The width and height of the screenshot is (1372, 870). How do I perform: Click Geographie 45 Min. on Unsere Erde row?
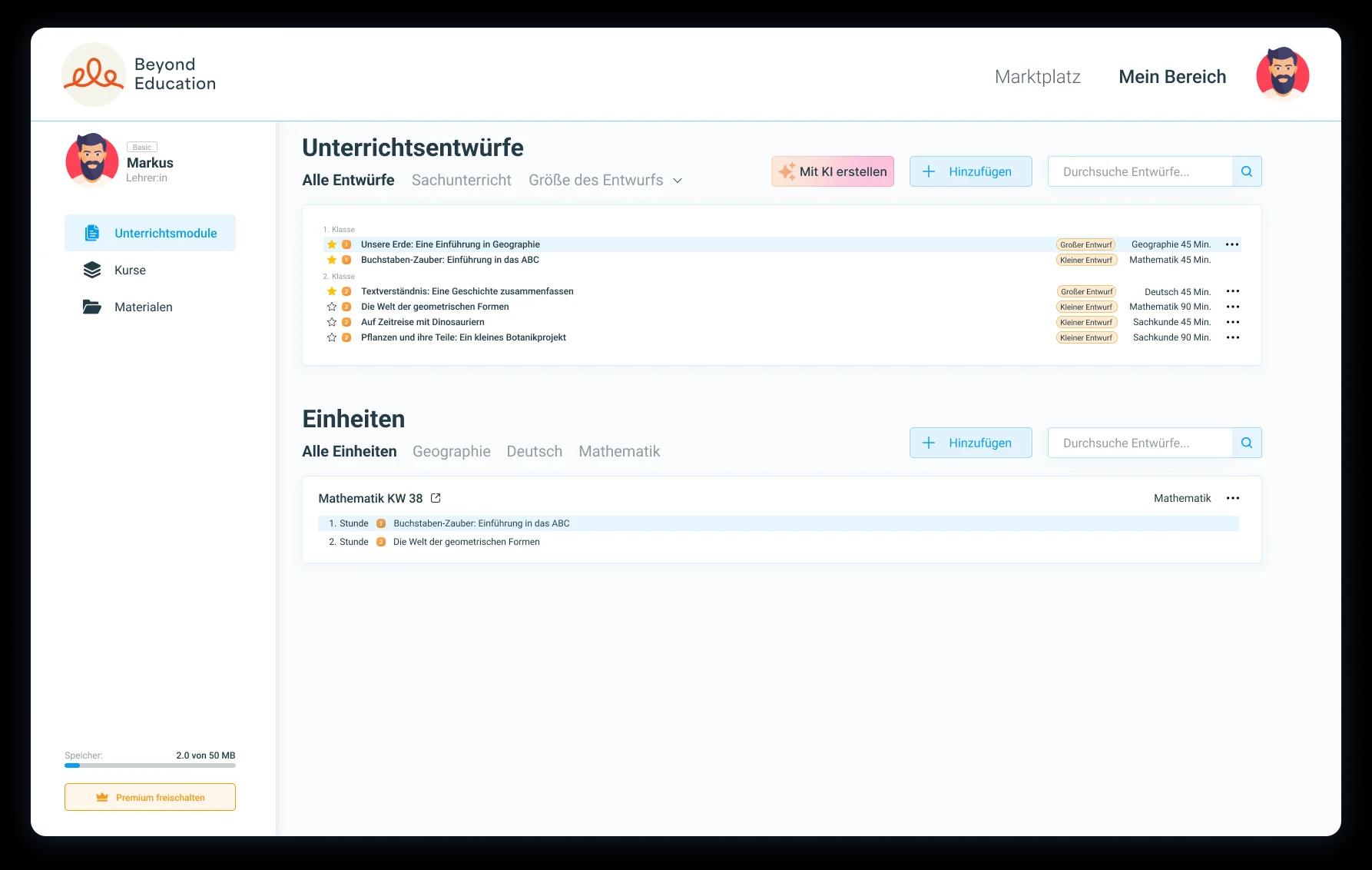(1171, 244)
